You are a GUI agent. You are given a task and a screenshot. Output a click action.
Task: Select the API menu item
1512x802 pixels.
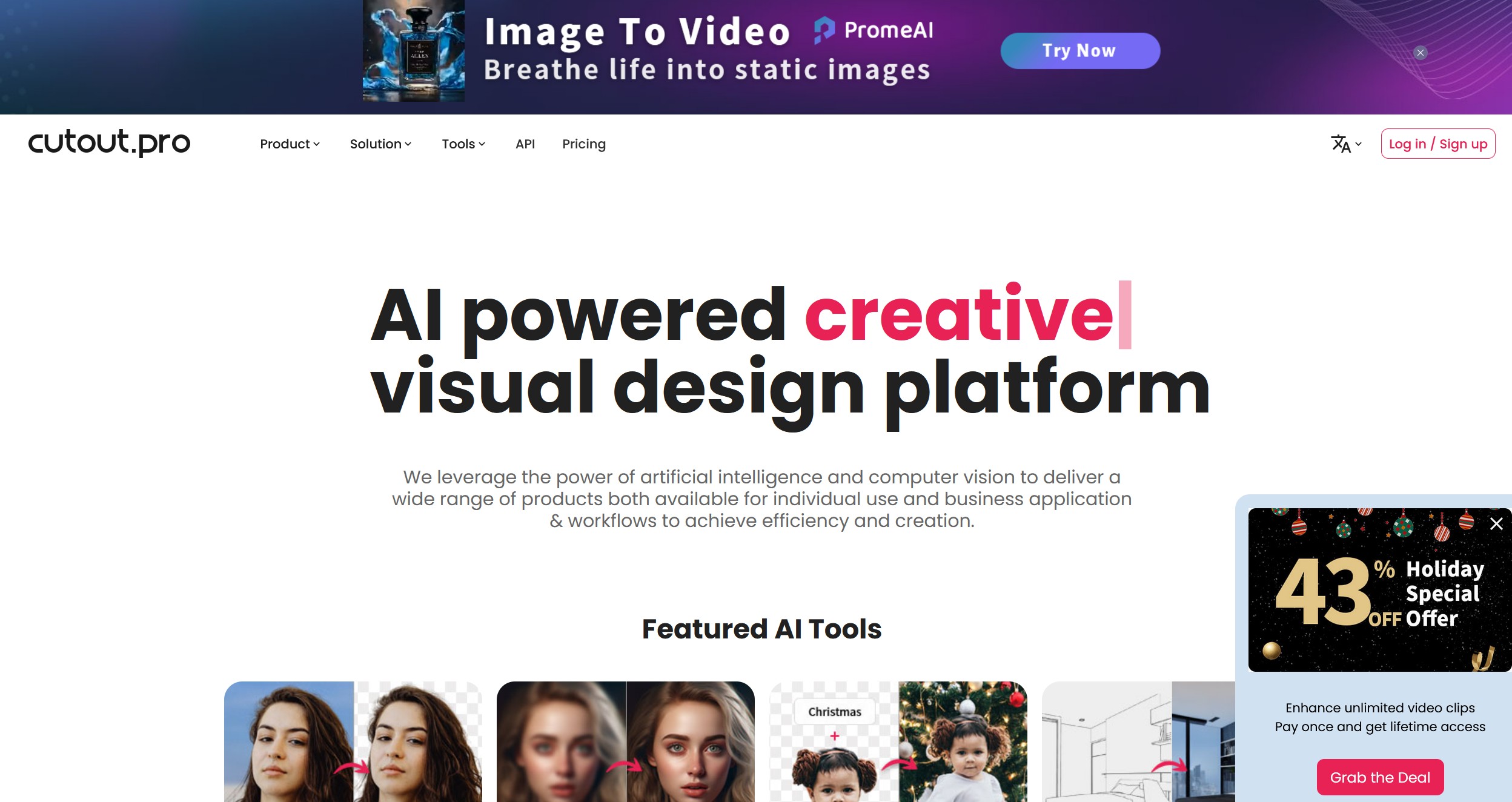click(x=525, y=143)
